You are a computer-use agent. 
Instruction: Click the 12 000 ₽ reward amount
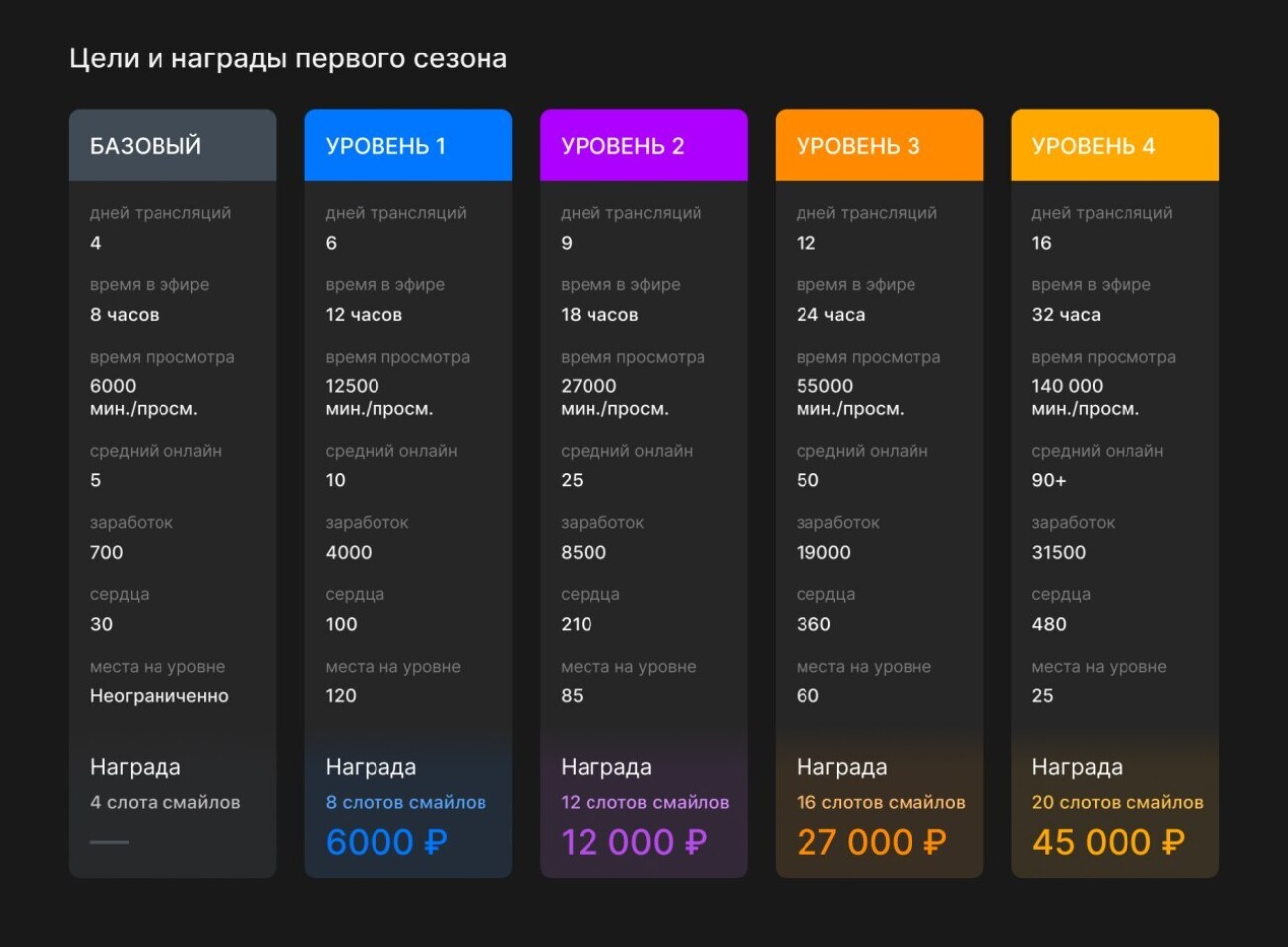pyautogui.click(x=635, y=841)
